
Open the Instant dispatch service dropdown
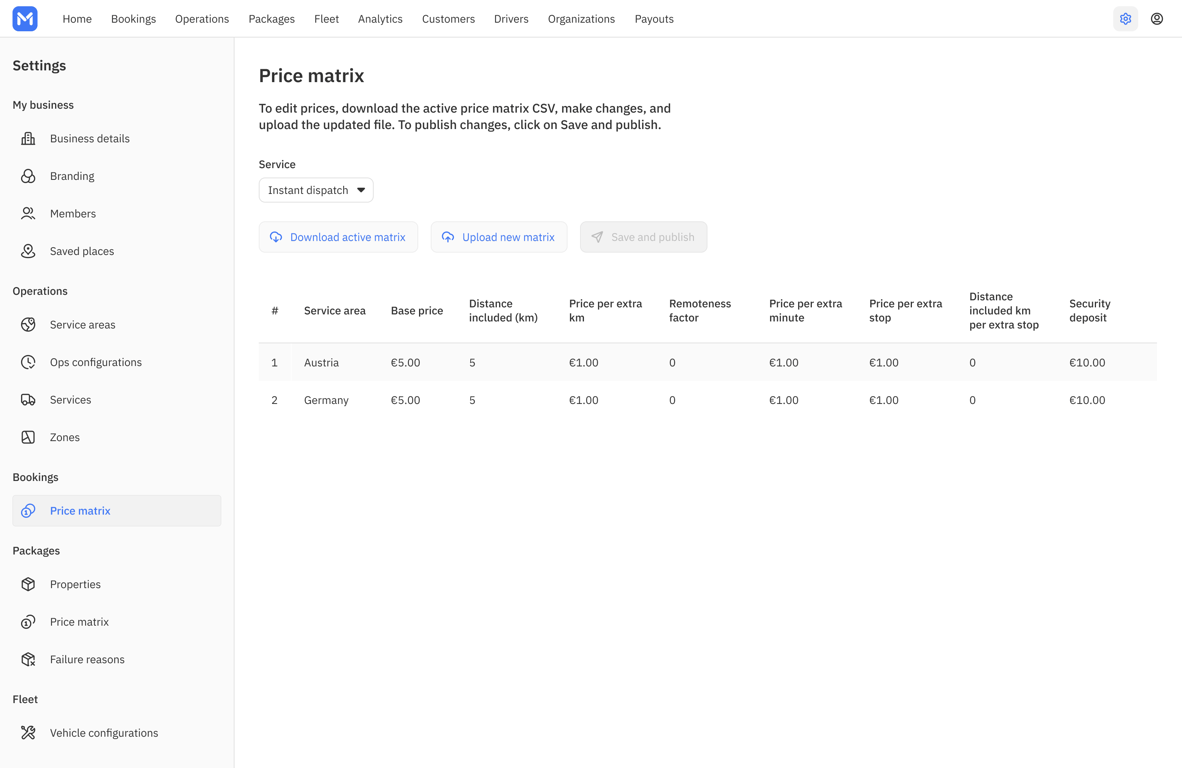(316, 191)
